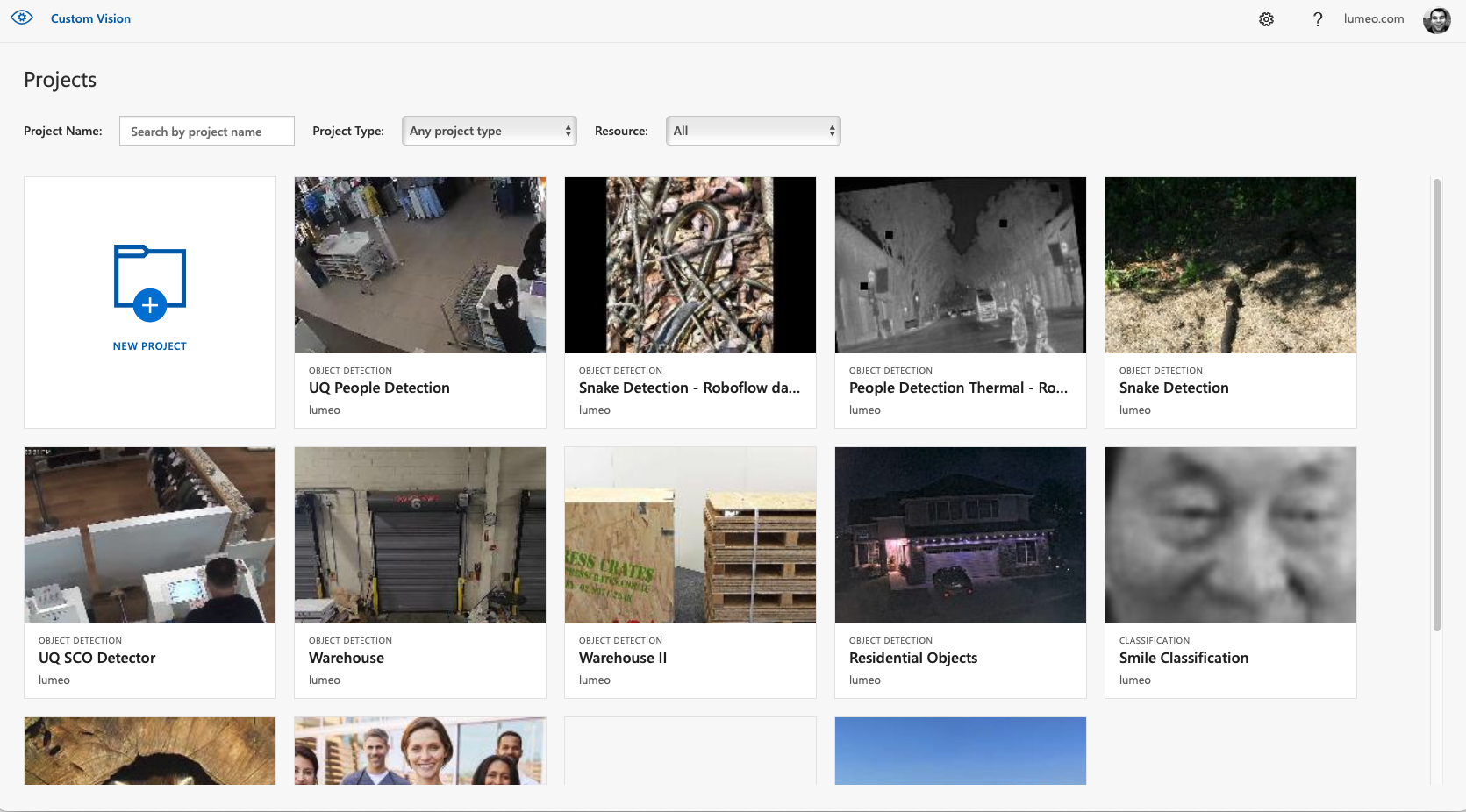
Task: Click the Custom Vision eye logo
Action: click(x=22, y=18)
